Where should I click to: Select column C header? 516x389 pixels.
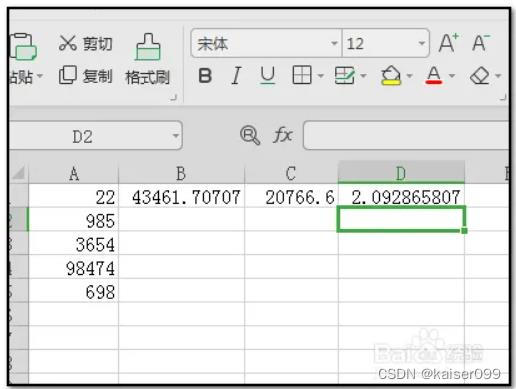(x=291, y=173)
